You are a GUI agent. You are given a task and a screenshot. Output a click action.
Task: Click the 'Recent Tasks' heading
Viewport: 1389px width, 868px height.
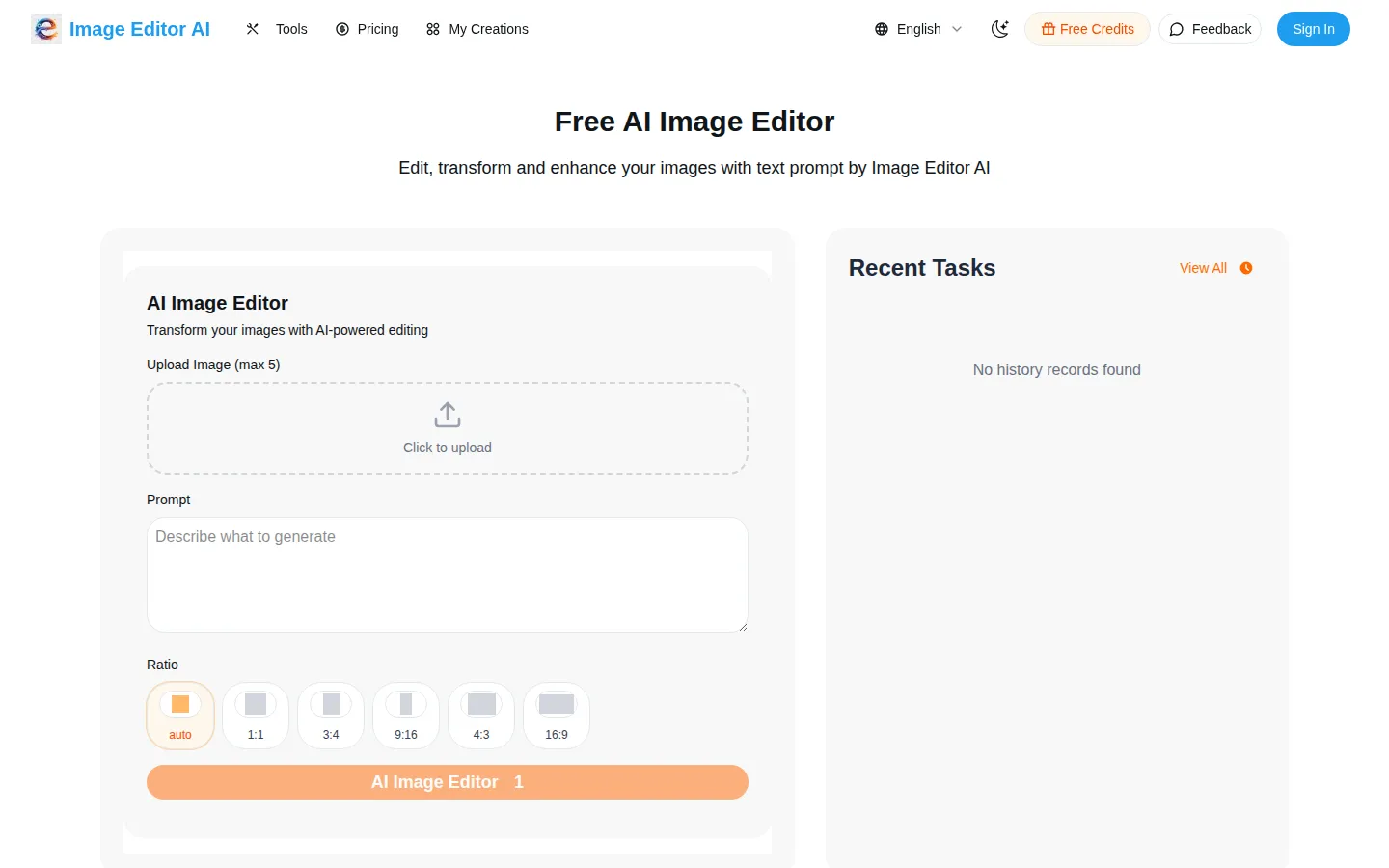pos(922,268)
